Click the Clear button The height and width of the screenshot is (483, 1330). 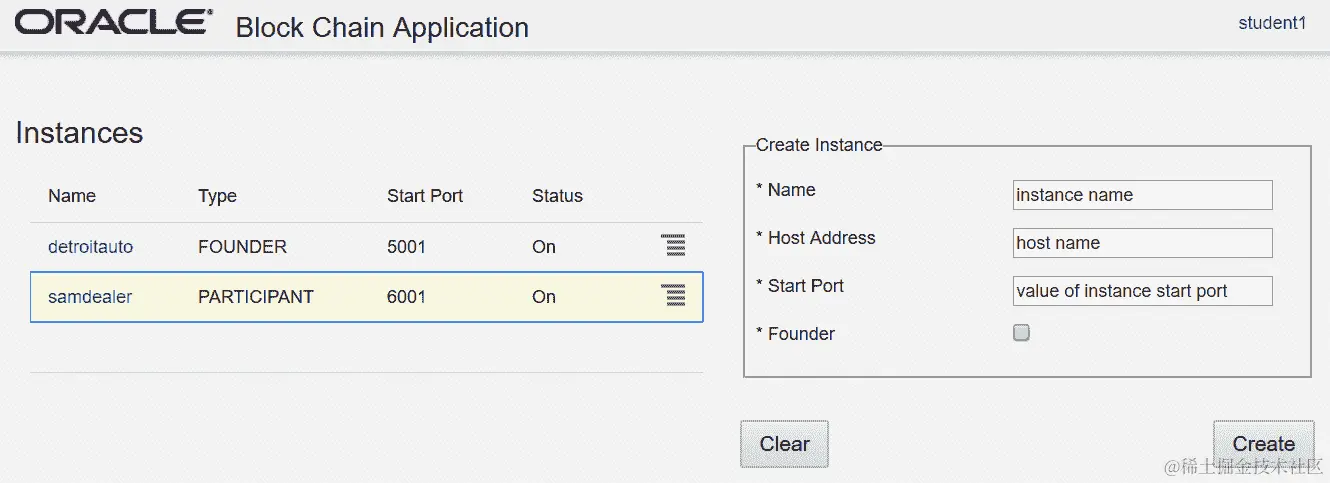[784, 444]
